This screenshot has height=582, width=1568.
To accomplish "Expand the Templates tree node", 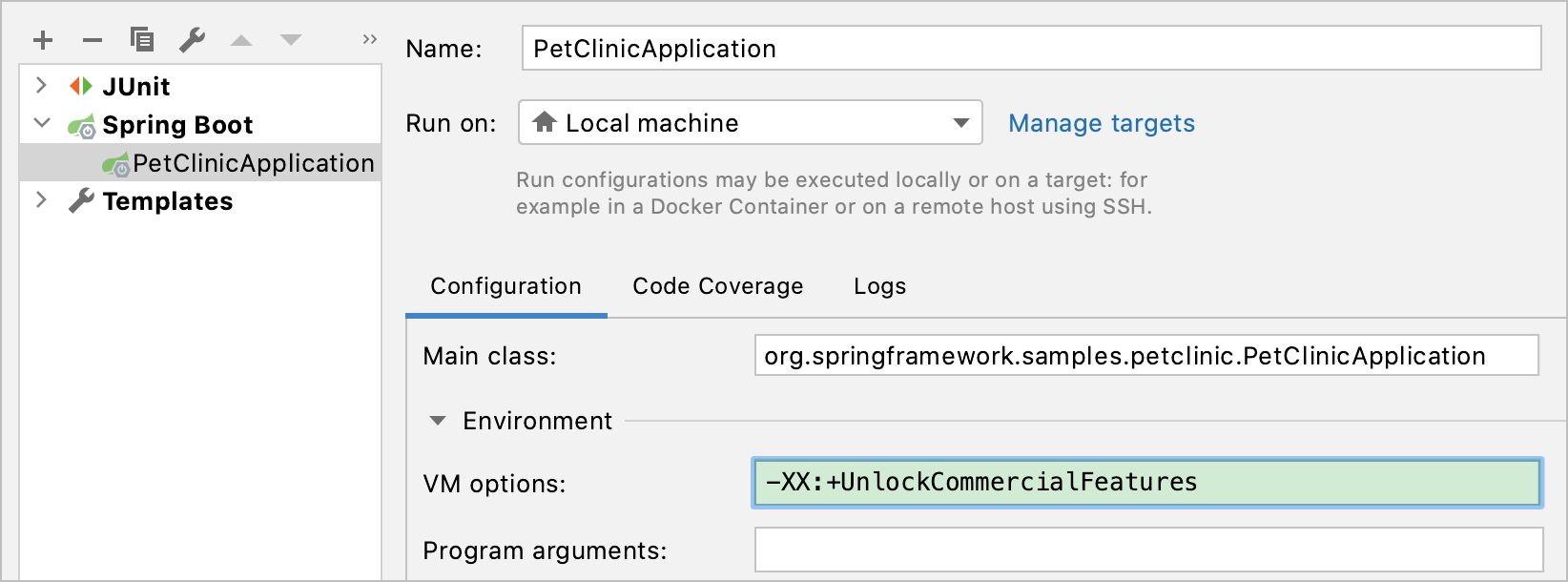I will (41, 200).
